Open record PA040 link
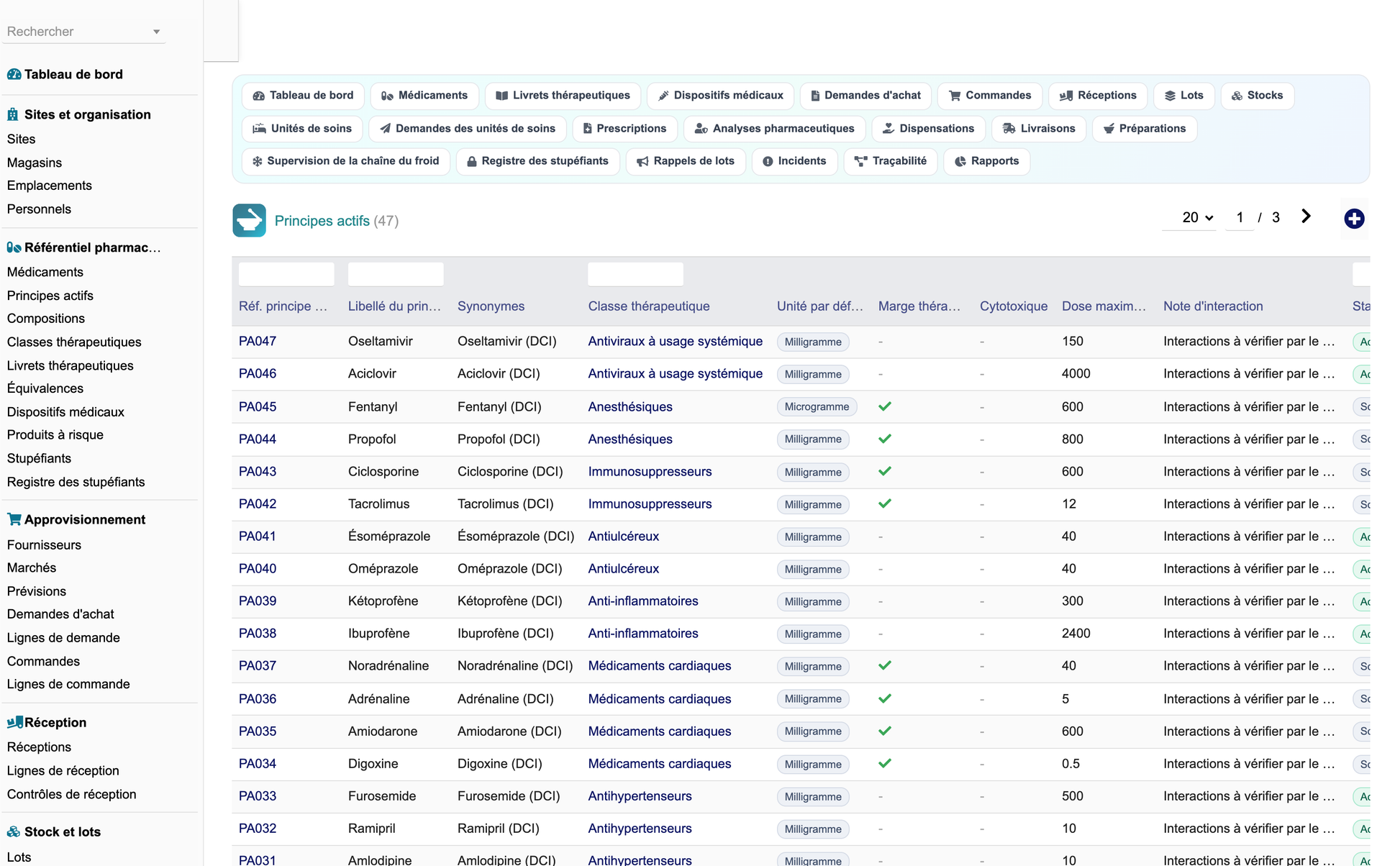1400x866 pixels. [258, 569]
